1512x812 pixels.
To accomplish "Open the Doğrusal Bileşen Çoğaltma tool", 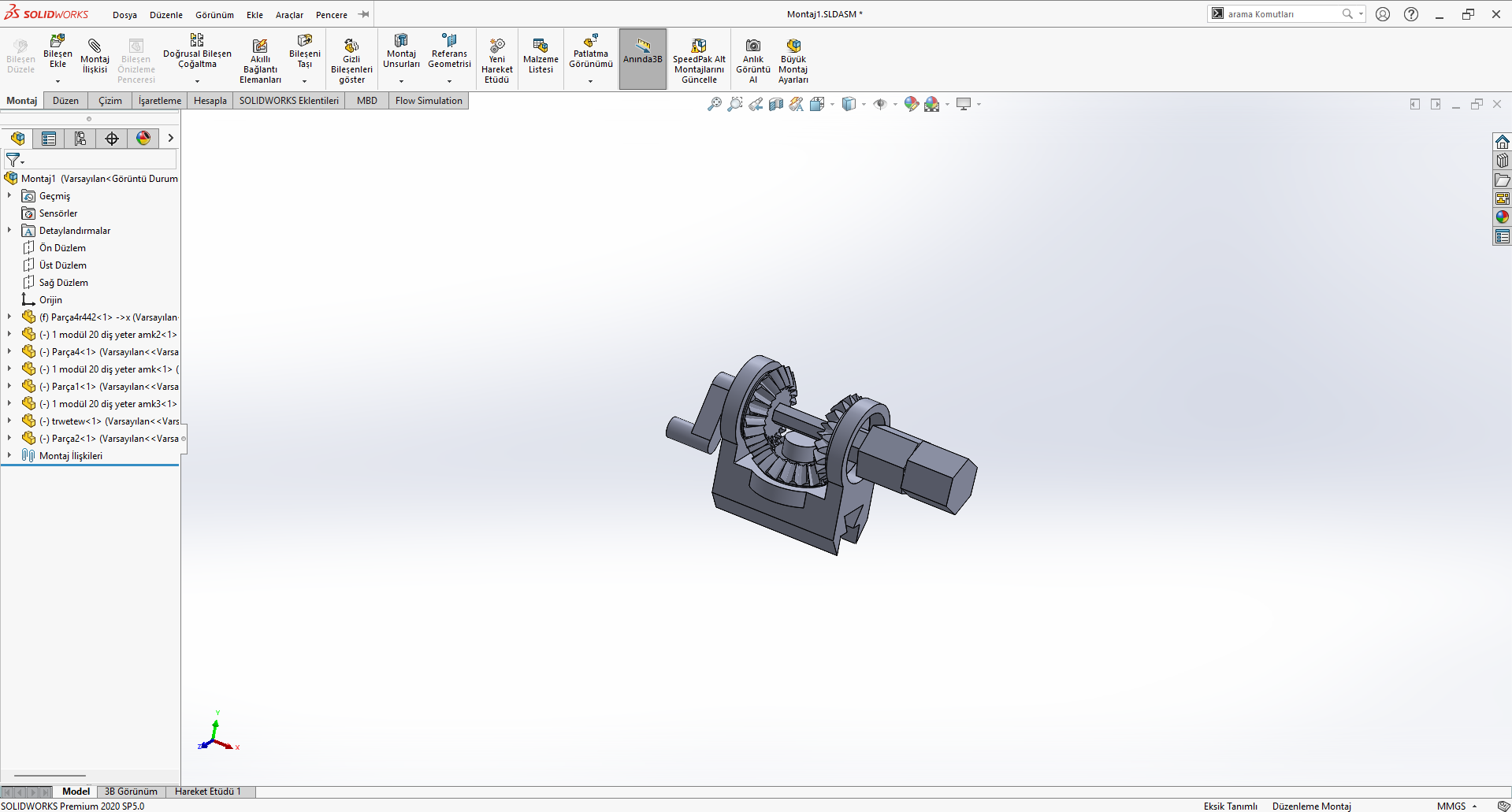I will [x=197, y=52].
